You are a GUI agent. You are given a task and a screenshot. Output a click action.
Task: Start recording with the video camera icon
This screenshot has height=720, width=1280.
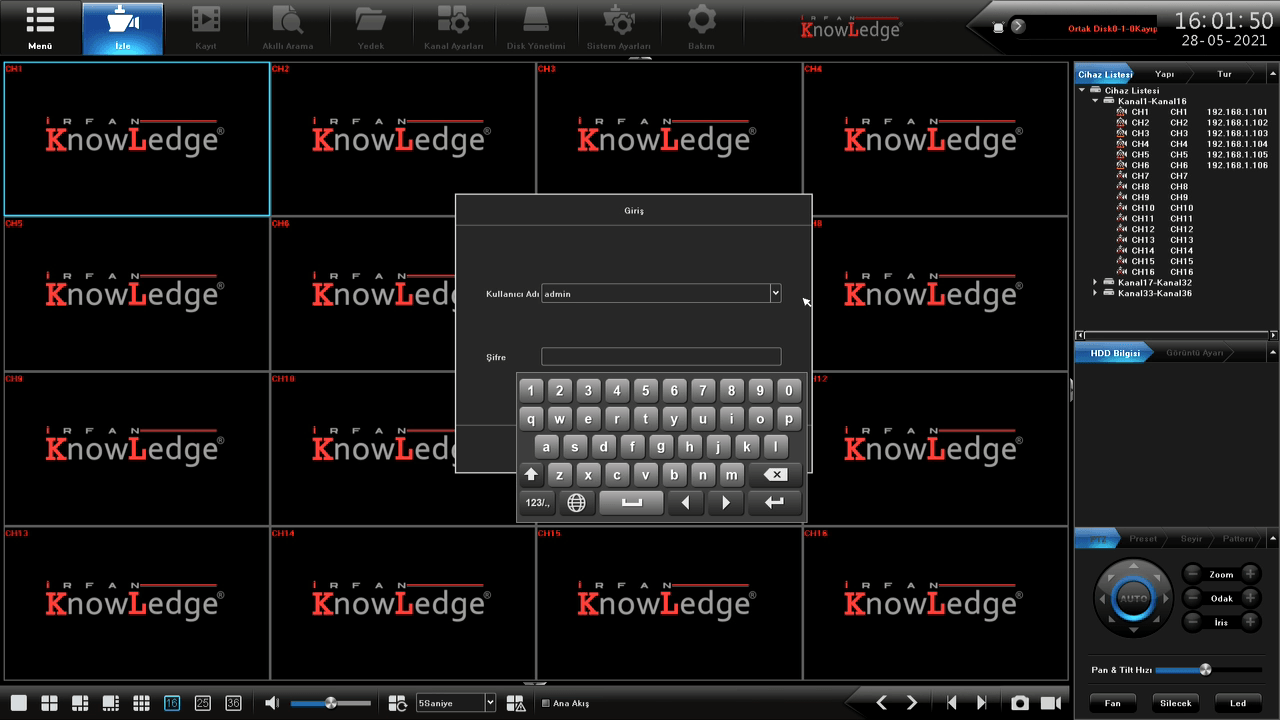1050,703
